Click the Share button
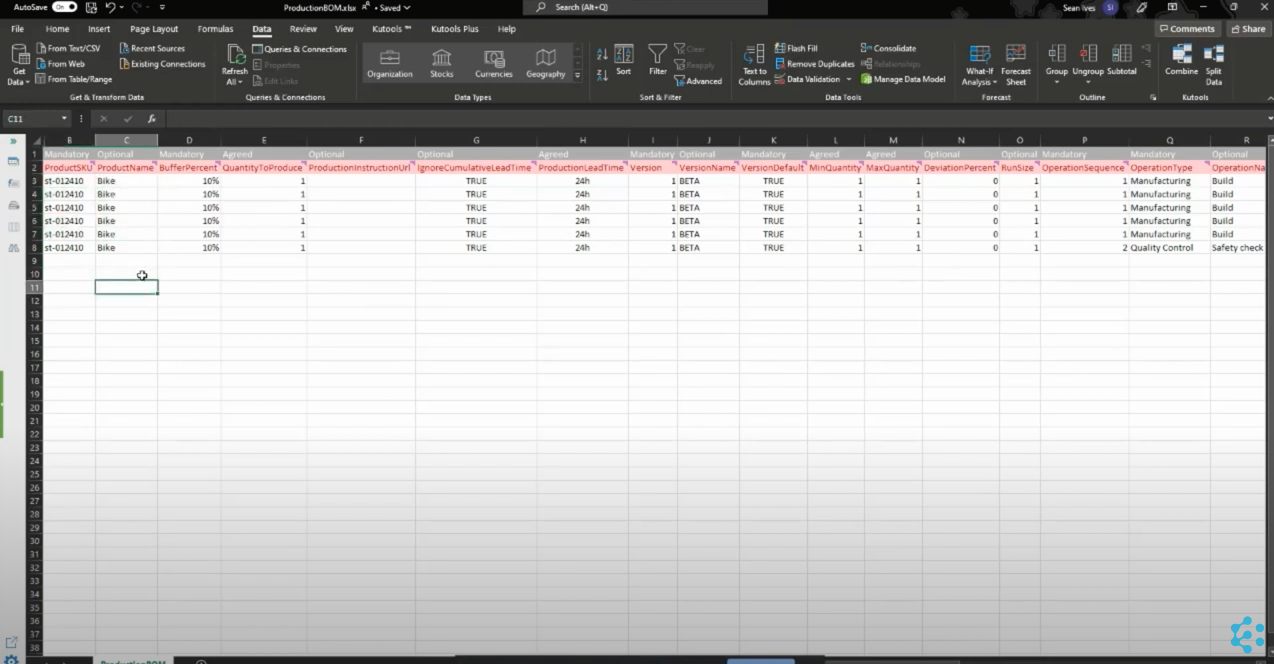Viewport: 1274px width, 664px height. [x=1248, y=28]
